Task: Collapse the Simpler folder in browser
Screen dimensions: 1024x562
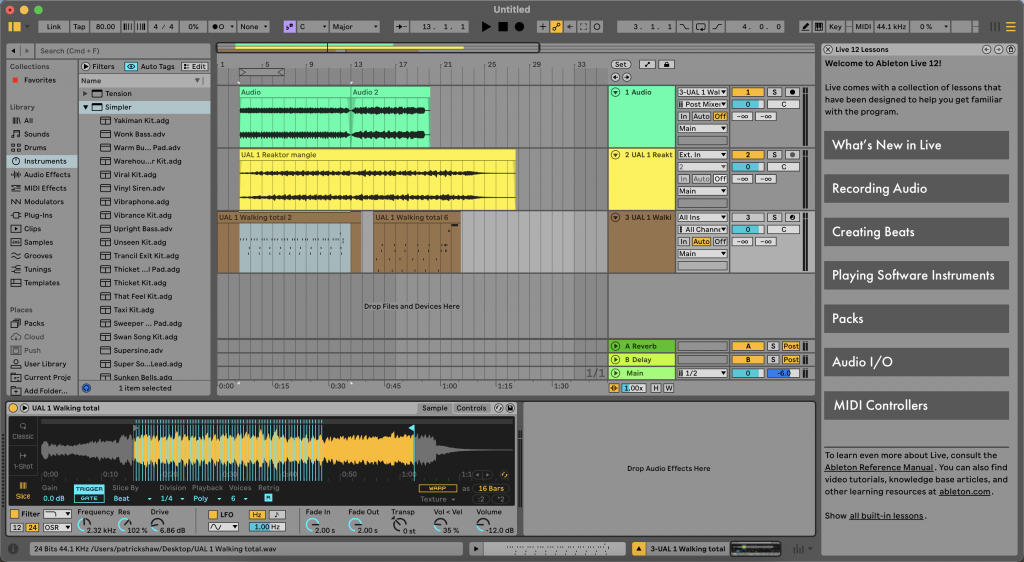Action: pyautogui.click(x=85, y=107)
